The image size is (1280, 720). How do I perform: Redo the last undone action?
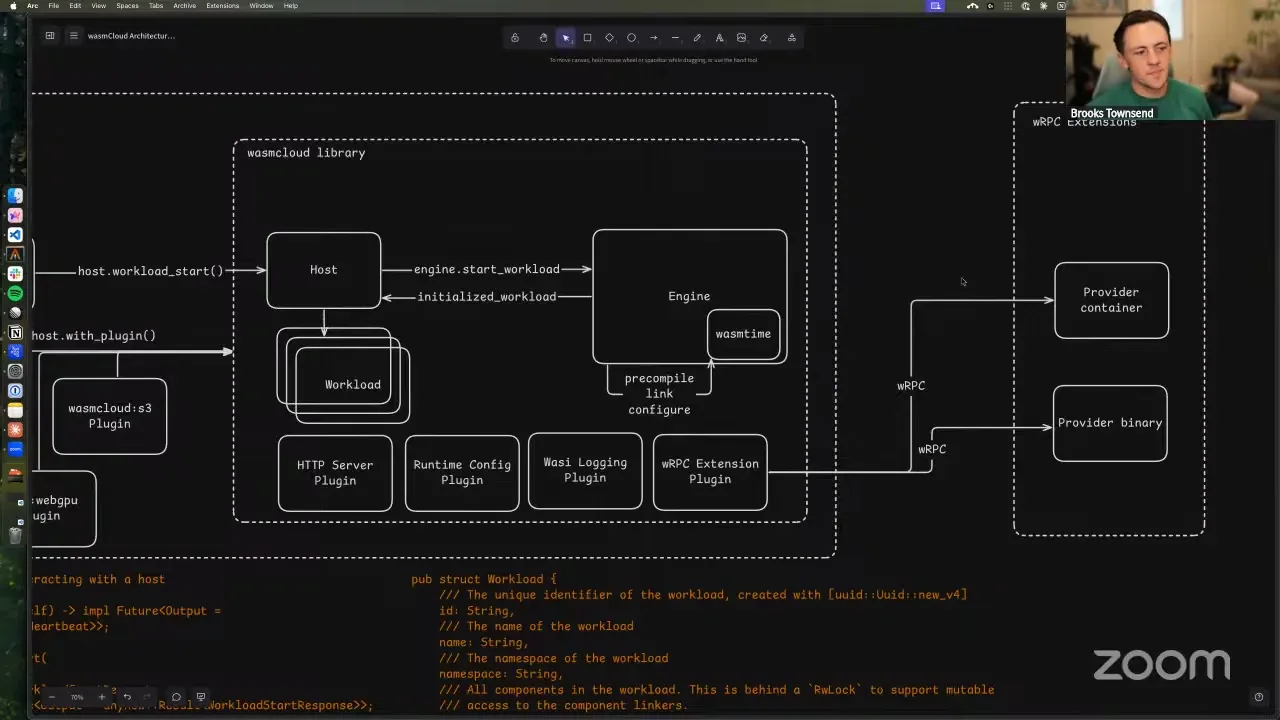147,697
